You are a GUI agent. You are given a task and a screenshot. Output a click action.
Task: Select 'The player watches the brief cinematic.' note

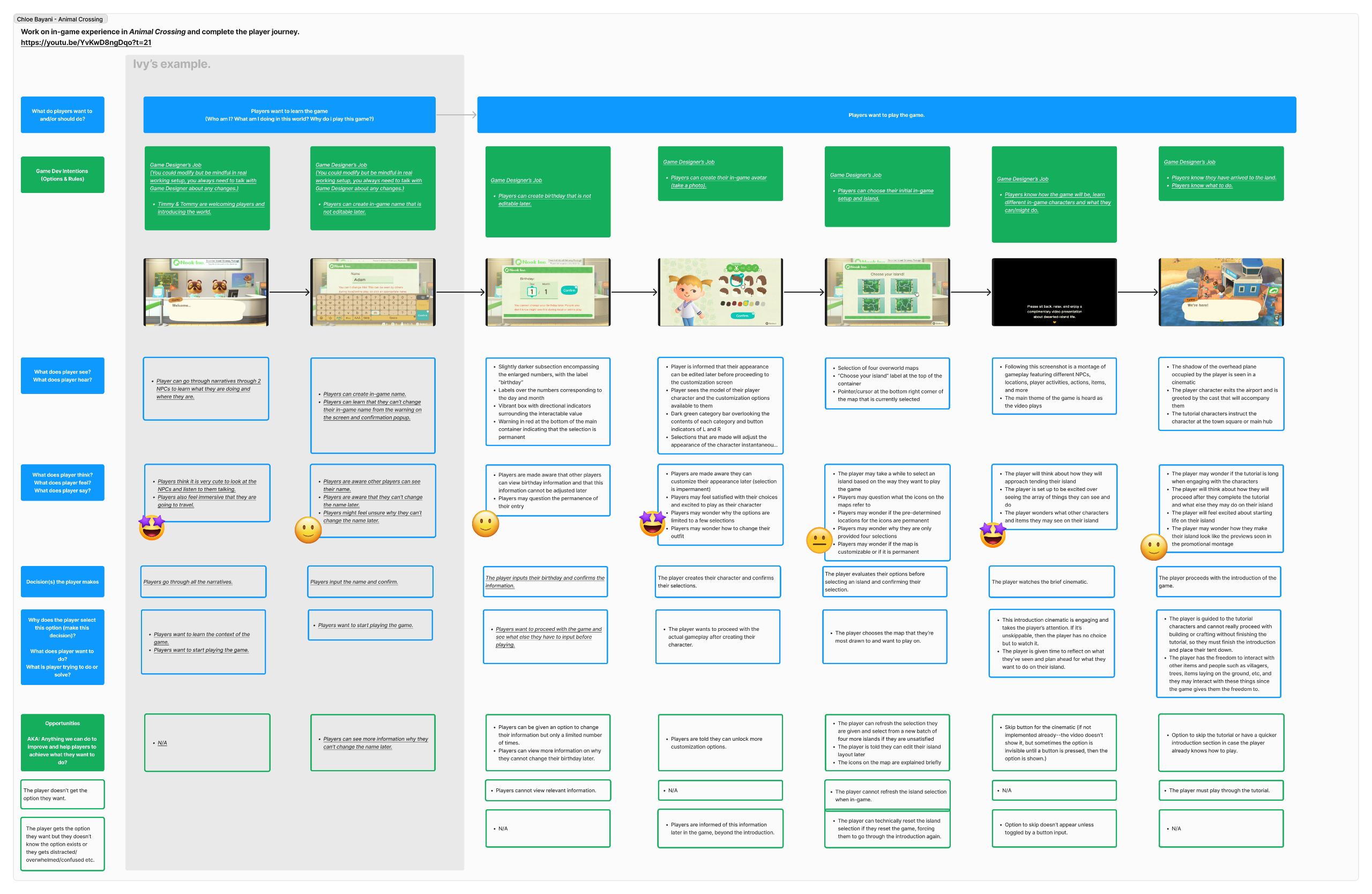(x=1052, y=582)
